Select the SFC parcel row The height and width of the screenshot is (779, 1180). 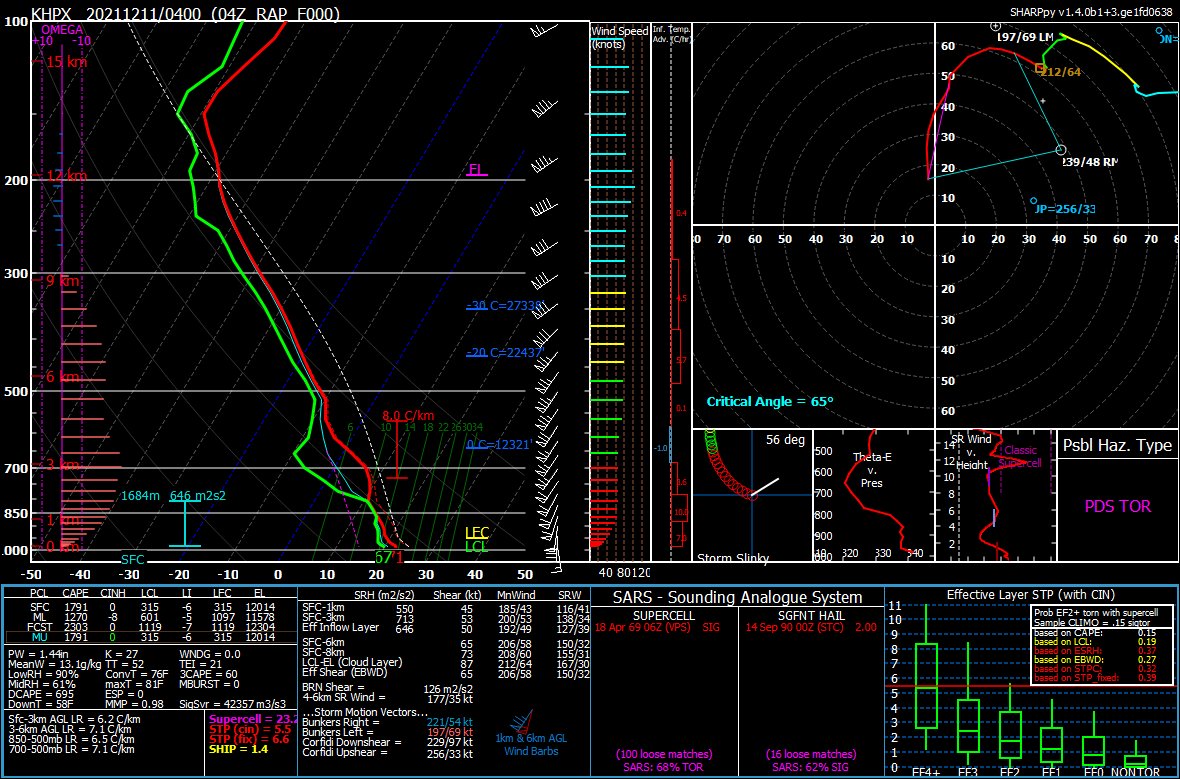[149, 607]
